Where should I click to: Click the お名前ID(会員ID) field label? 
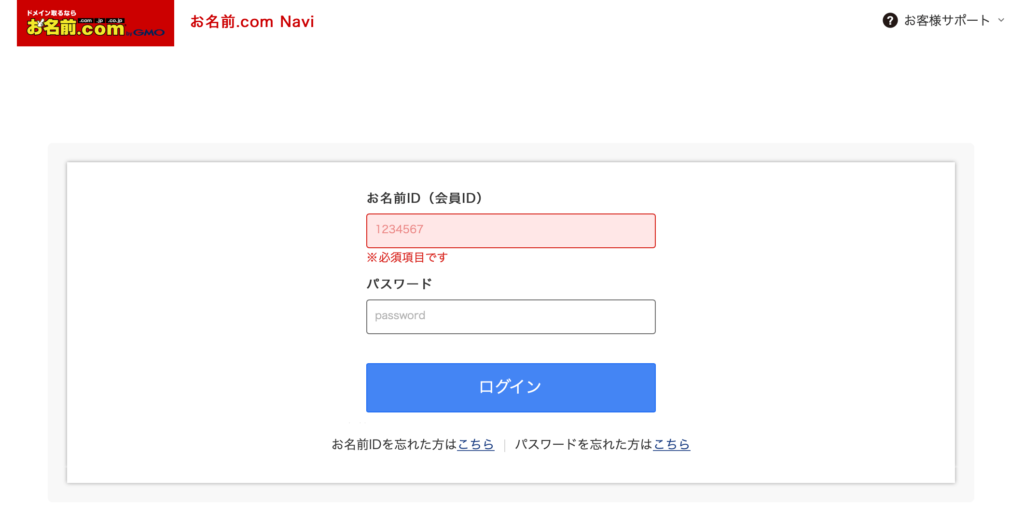pyautogui.click(x=425, y=198)
